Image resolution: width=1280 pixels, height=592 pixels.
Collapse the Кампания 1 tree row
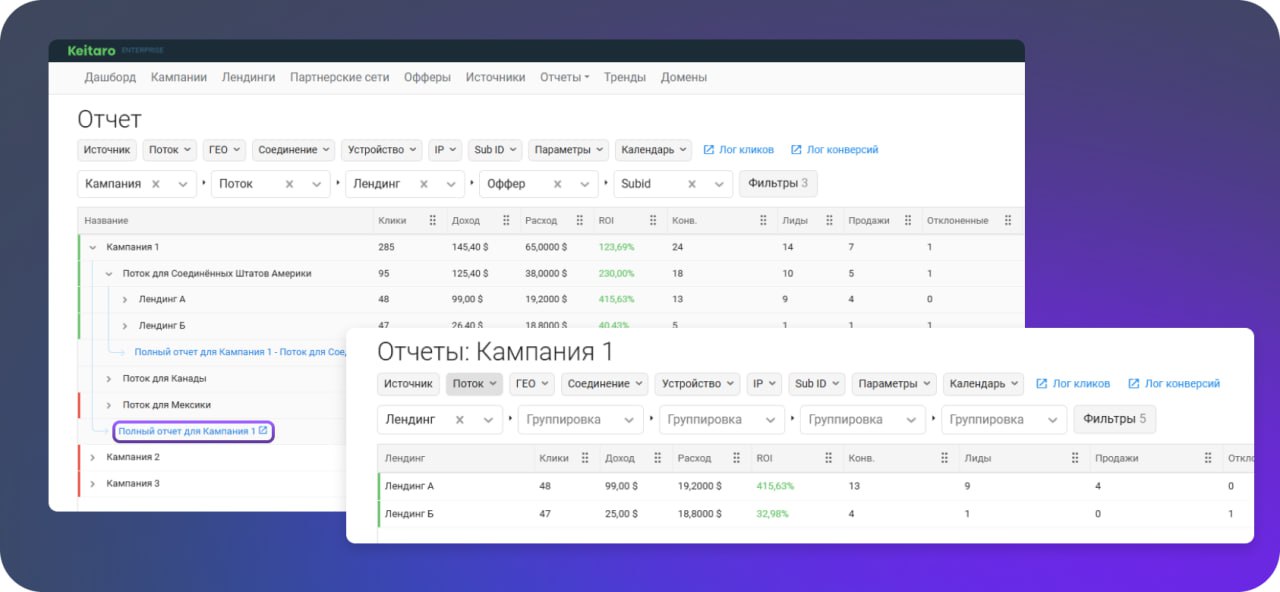(92, 247)
